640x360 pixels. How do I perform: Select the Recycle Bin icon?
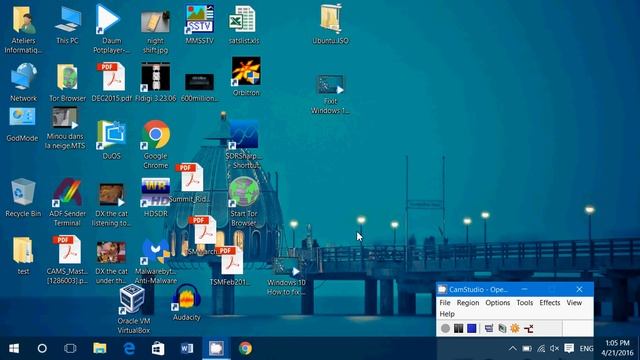click(23, 197)
